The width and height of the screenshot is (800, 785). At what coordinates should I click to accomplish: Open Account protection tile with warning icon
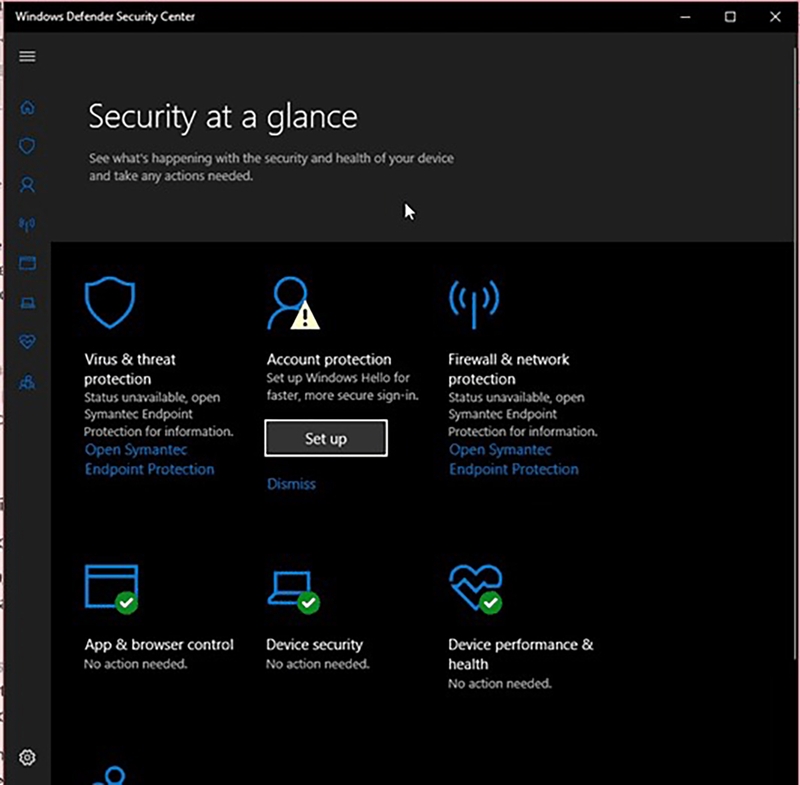tap(293, 303)
